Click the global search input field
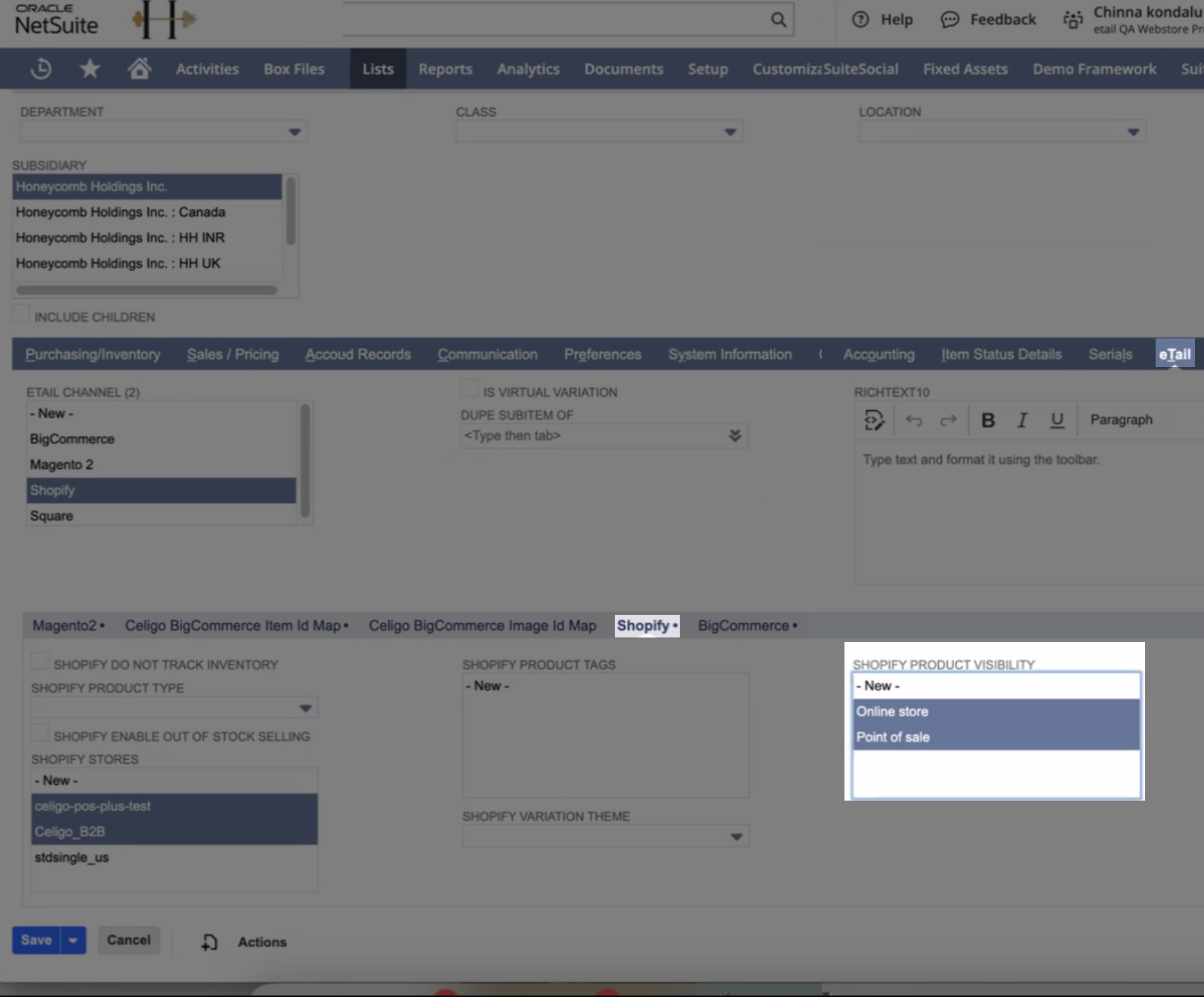1204x997 pixels. pyautogui.click(x=554, y=20)
